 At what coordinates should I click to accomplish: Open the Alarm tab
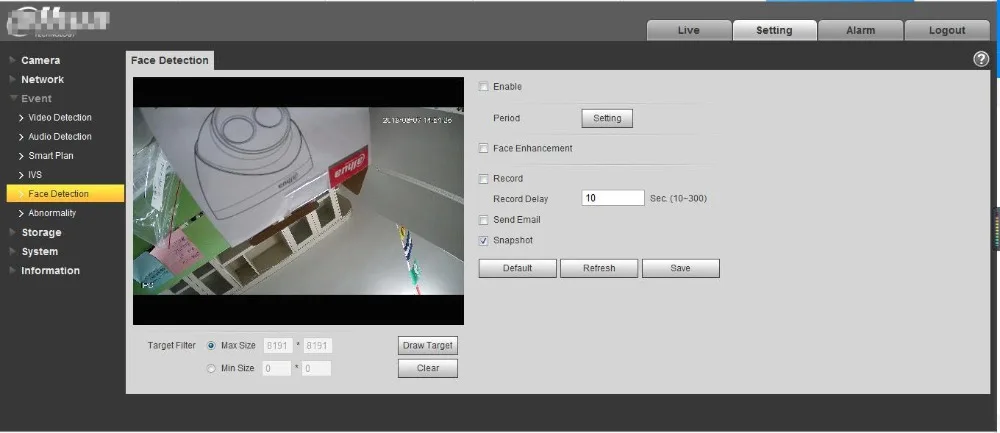tap(860, 30)
